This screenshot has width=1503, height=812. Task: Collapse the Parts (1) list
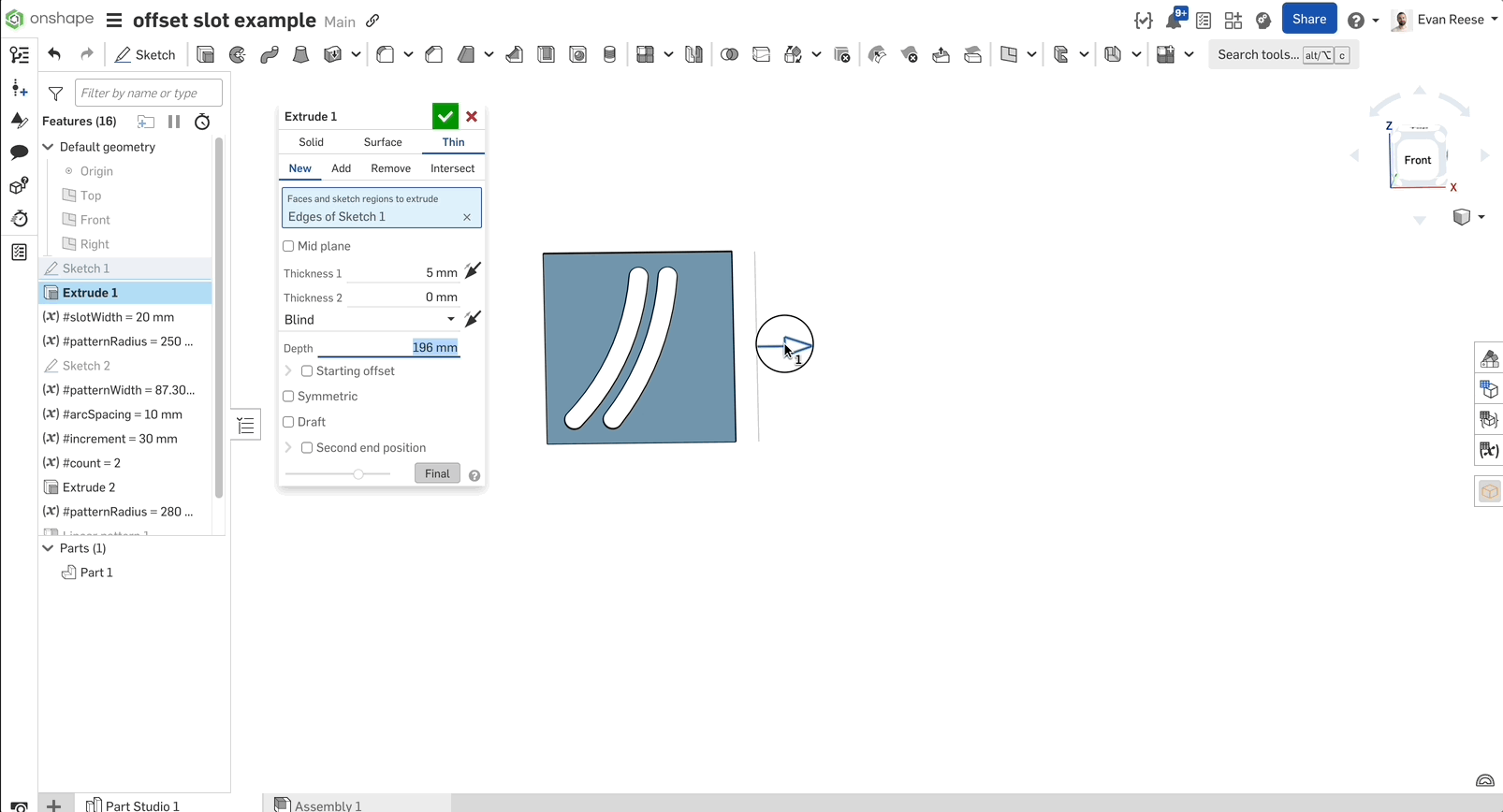48,548
